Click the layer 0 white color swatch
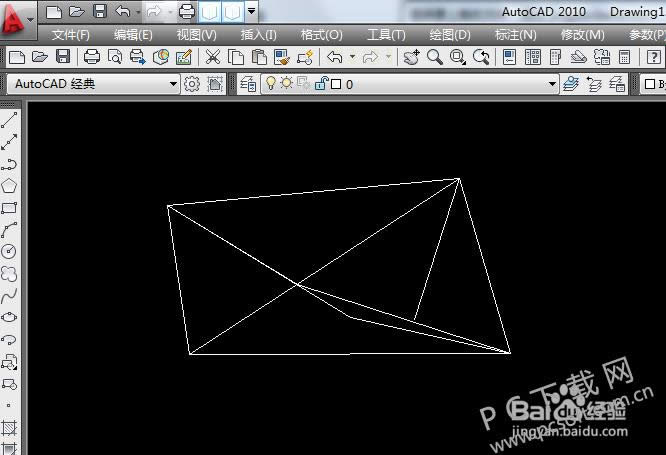The image size is (666, 455). 336,85
